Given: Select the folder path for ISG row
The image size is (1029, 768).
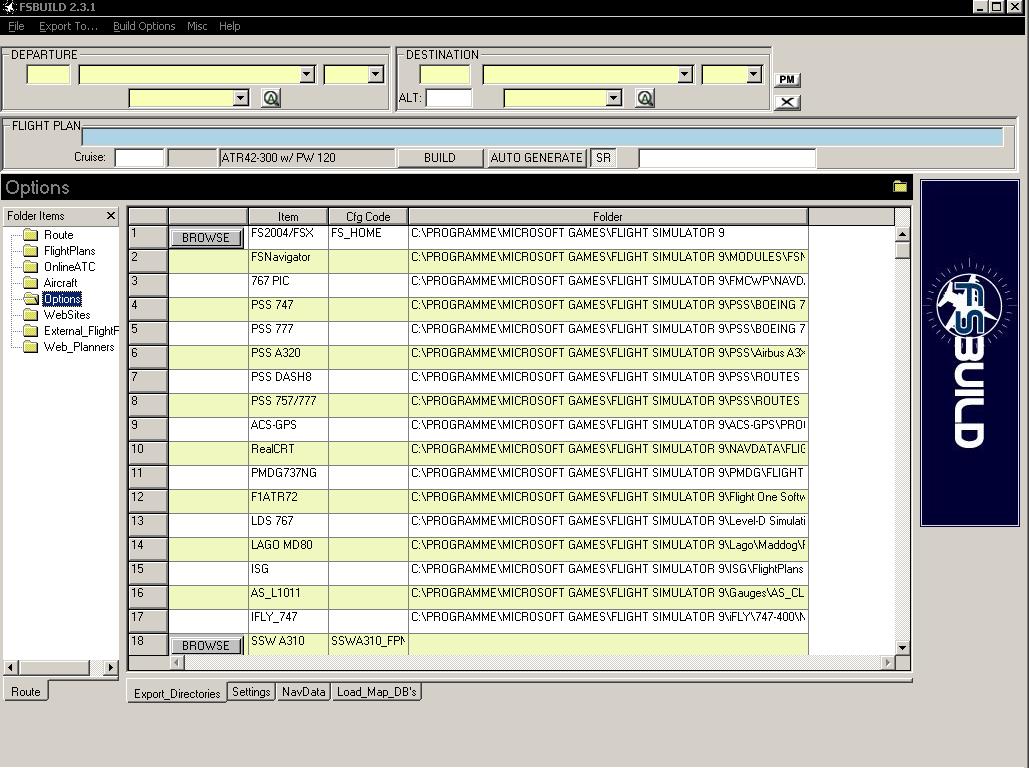Looking at the screenshot, I should click(608, 573).
